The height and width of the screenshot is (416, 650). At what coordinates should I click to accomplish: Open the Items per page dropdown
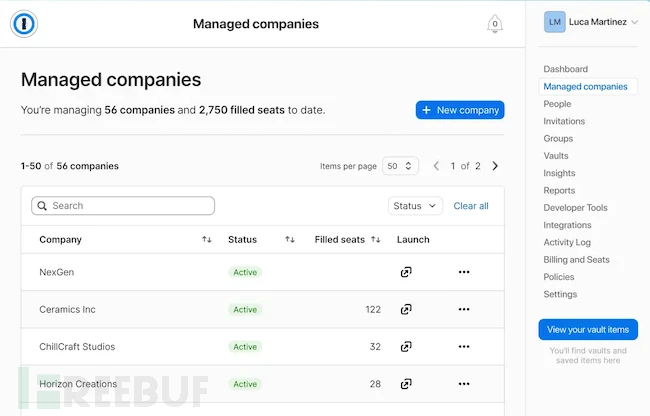coord(400,166)
